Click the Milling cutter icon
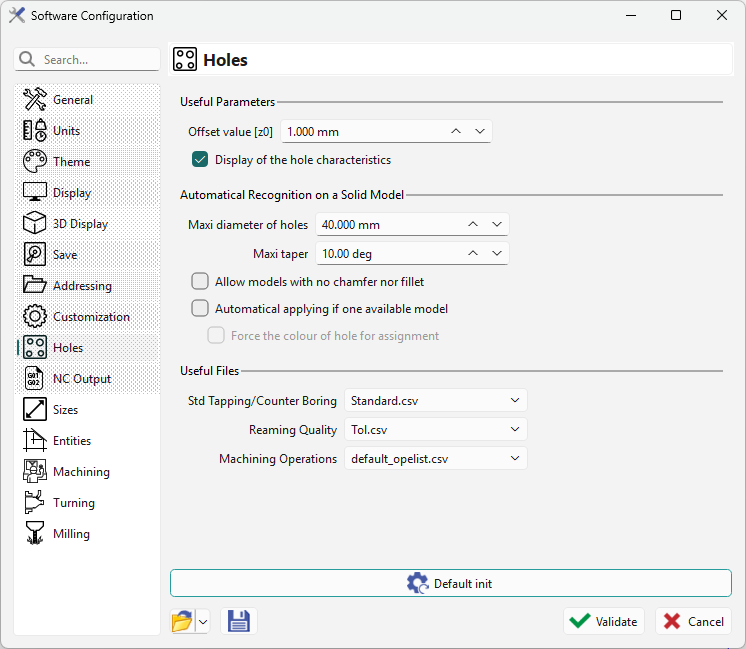746x649 pixels. [35, 534]
